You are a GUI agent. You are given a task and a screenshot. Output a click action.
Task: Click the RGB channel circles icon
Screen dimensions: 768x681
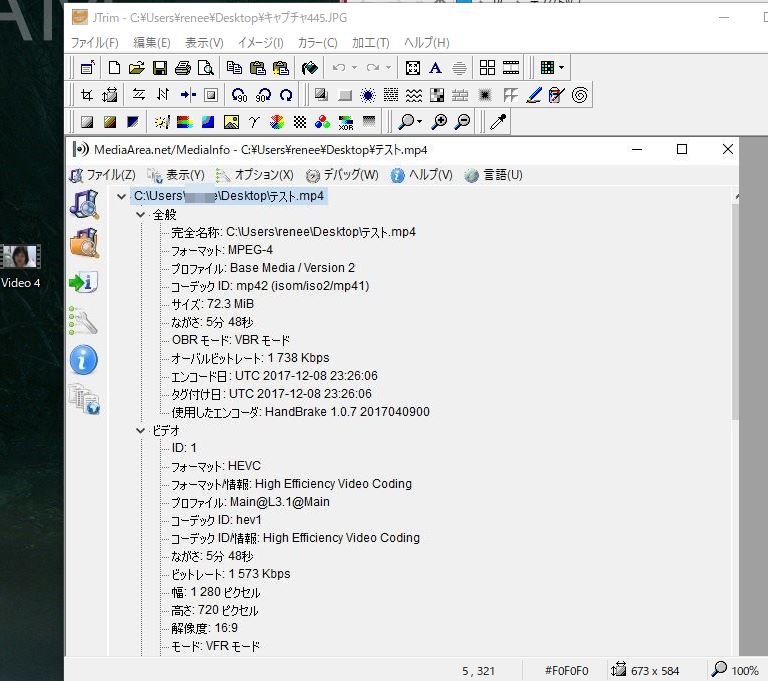pos(322,122)
